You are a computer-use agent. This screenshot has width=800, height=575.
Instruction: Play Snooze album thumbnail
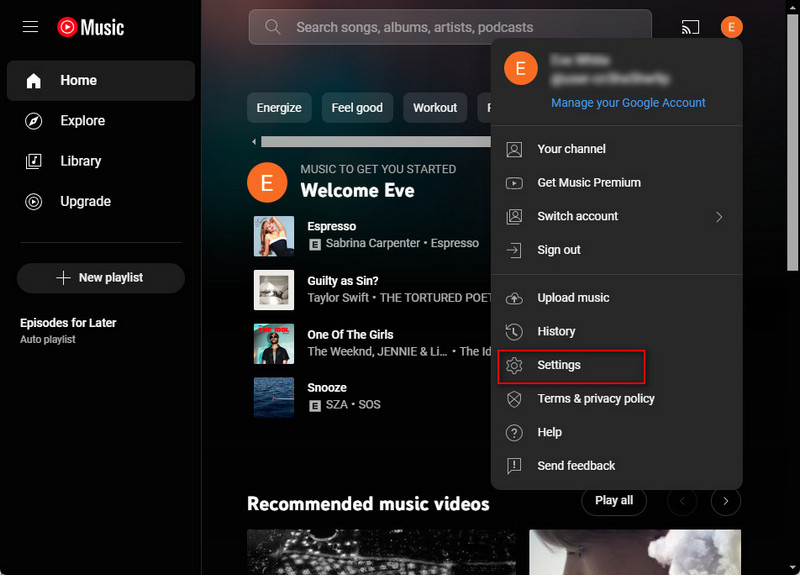274,397
